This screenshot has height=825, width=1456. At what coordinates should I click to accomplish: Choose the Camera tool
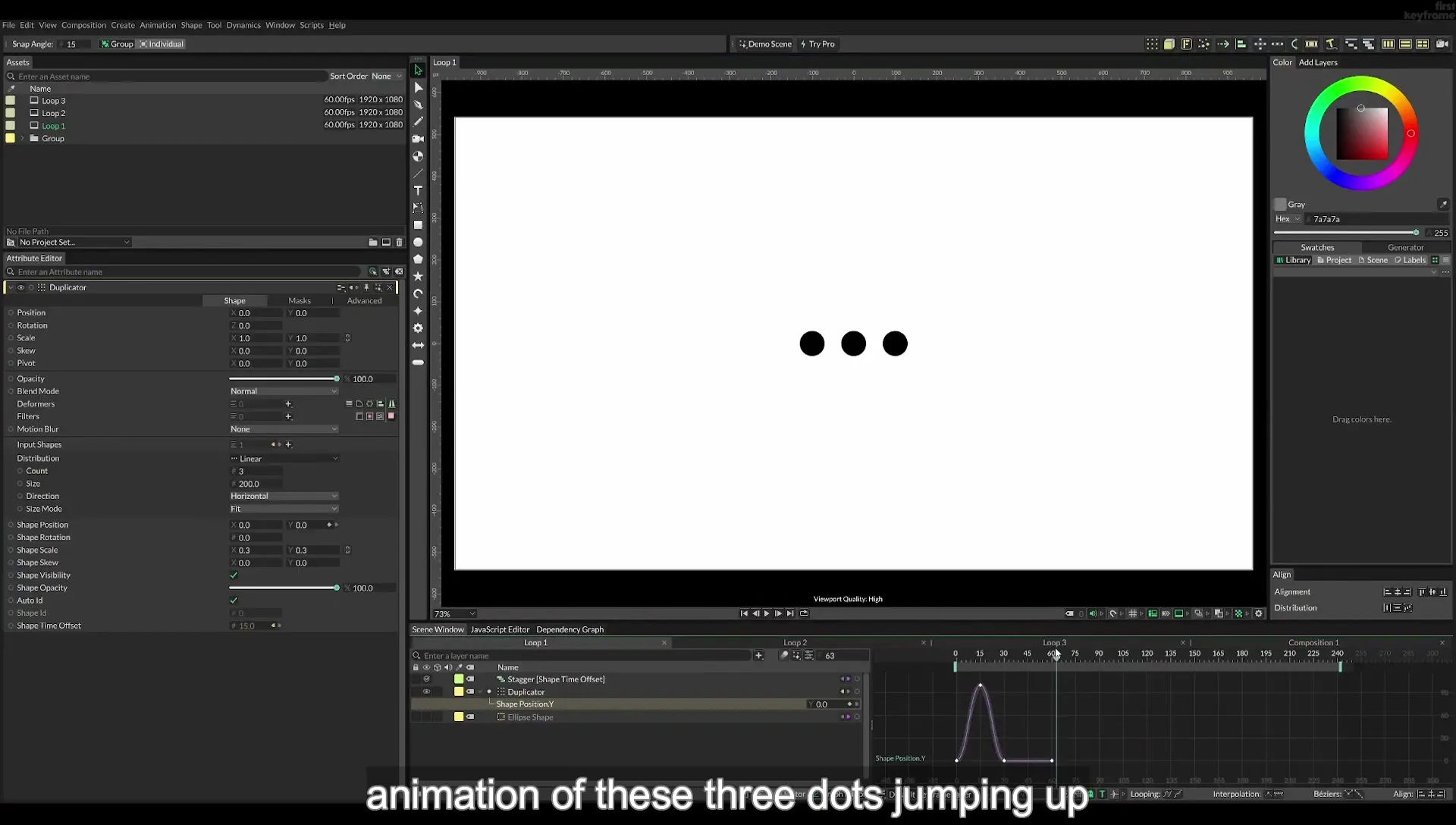coord(418,139)
